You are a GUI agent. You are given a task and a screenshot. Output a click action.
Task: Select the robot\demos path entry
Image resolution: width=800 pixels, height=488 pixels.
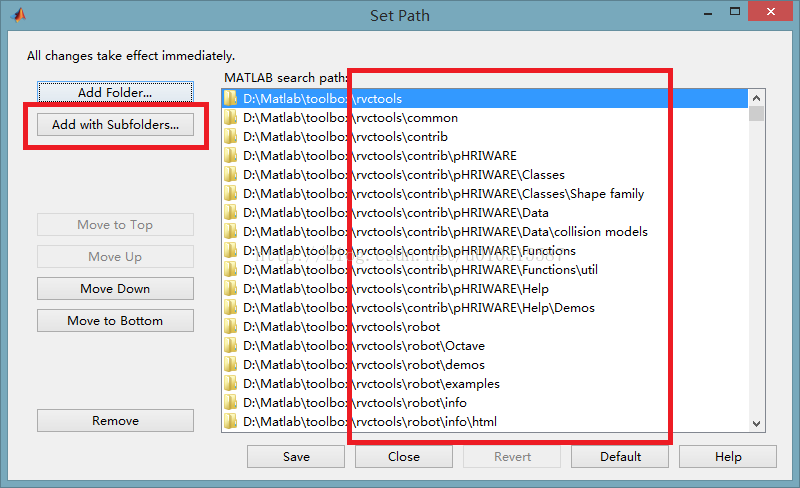[485, 364]
